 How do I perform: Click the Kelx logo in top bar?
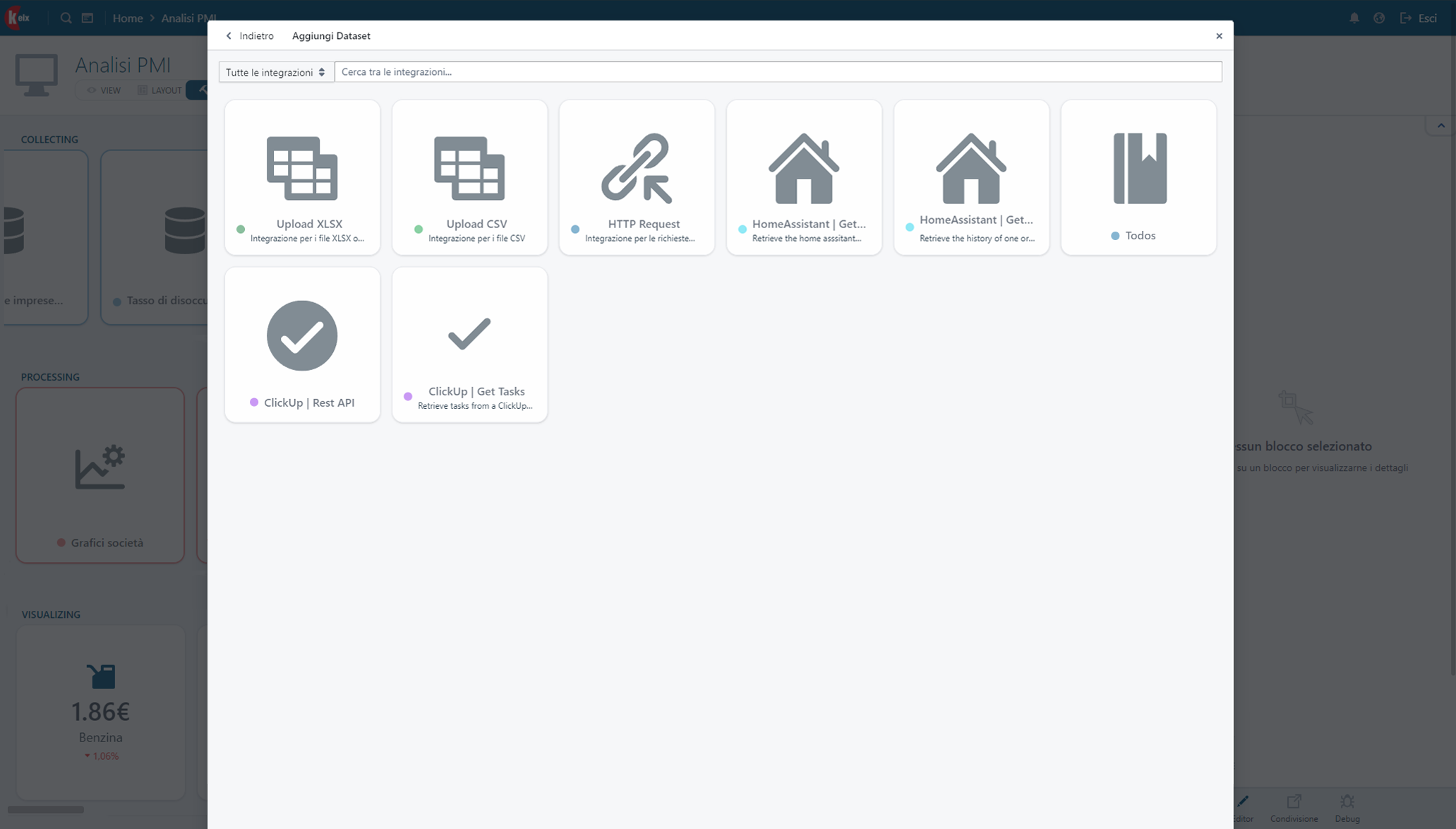pos(17,18)
